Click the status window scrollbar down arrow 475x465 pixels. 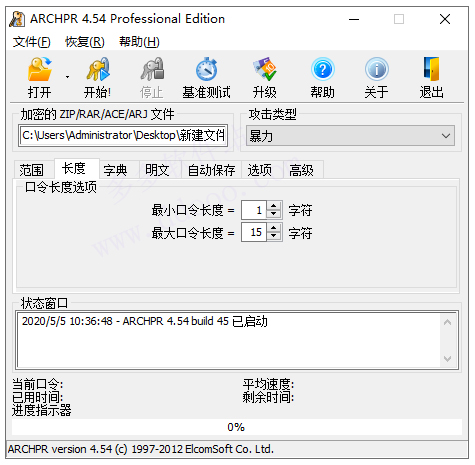447,358
